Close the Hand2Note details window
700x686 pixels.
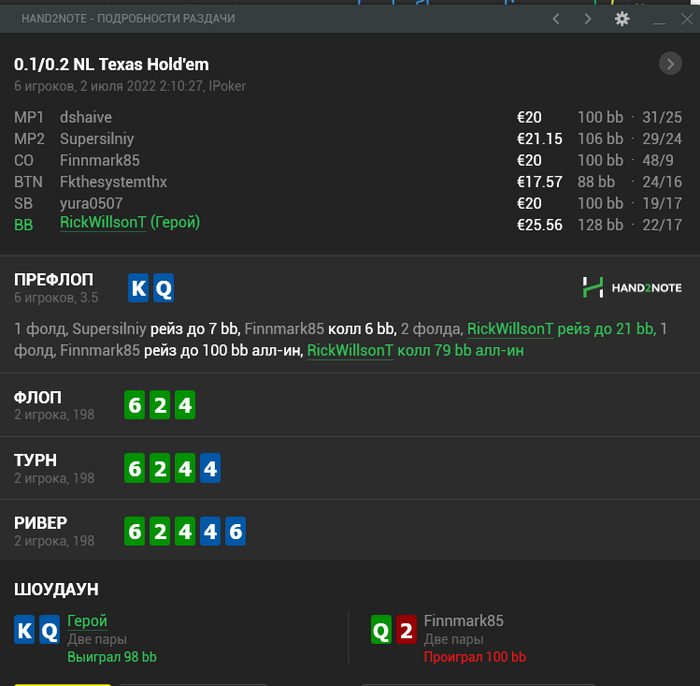[x=687, y=19]
